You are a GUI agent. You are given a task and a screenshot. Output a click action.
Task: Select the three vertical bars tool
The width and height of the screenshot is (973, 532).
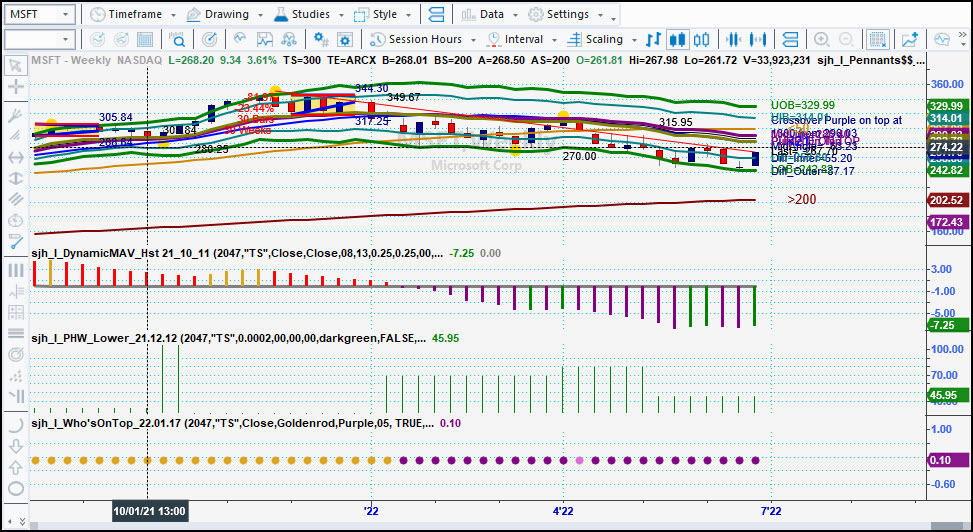pyautogui.click(x=16, y=270)
